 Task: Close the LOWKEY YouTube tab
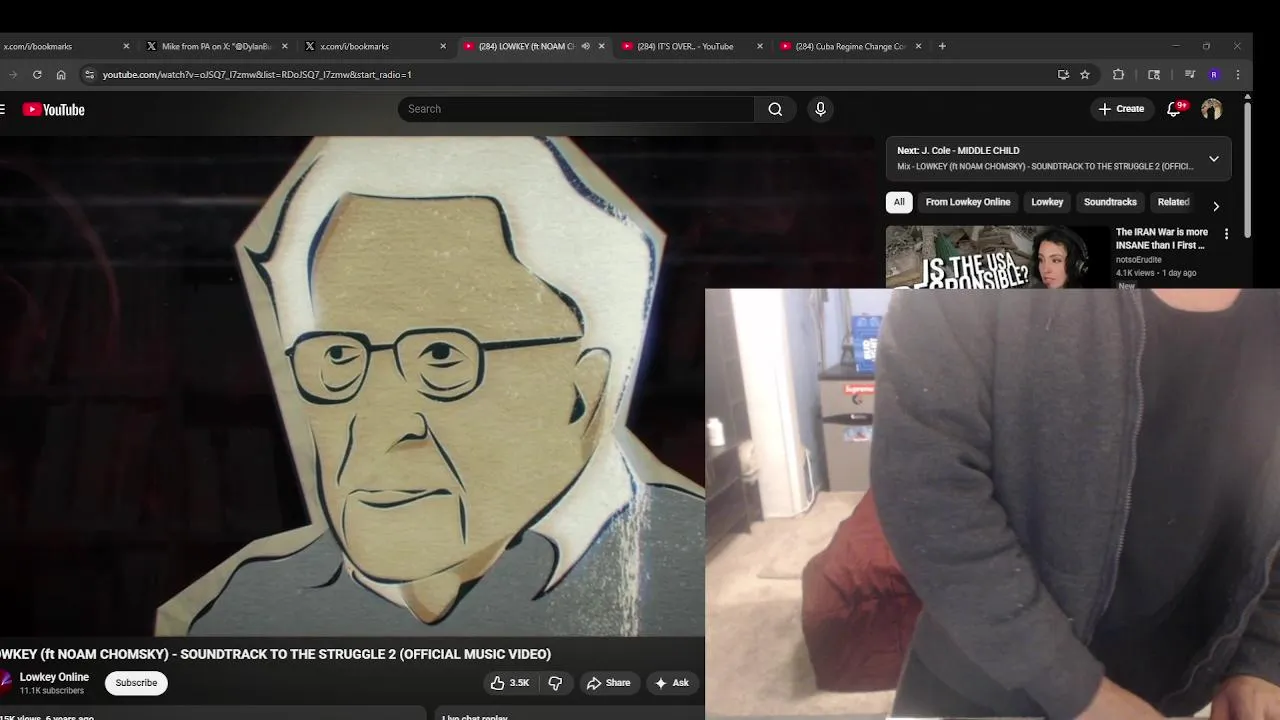[x=601, y=46]
